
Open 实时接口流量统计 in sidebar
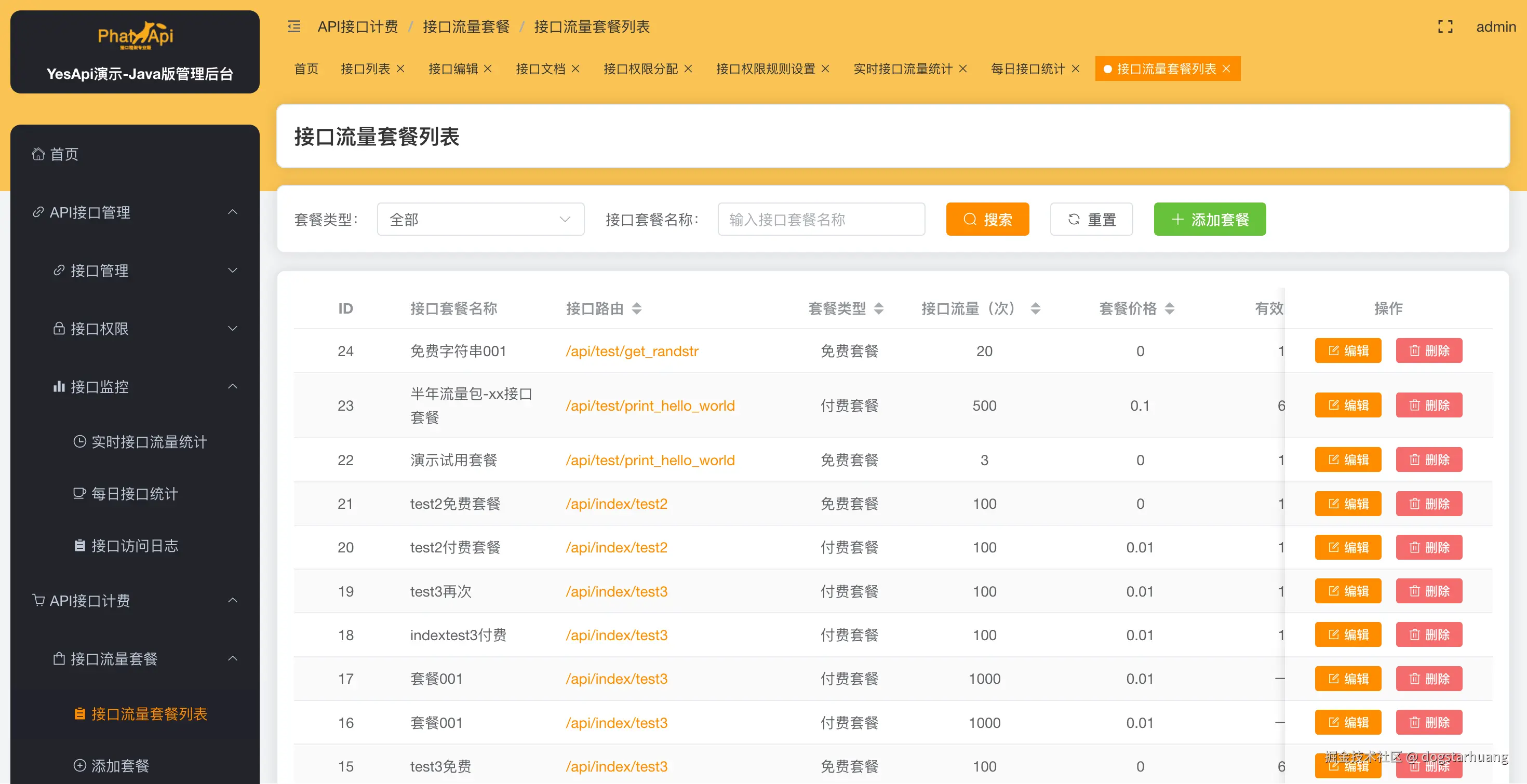(149, 442)
